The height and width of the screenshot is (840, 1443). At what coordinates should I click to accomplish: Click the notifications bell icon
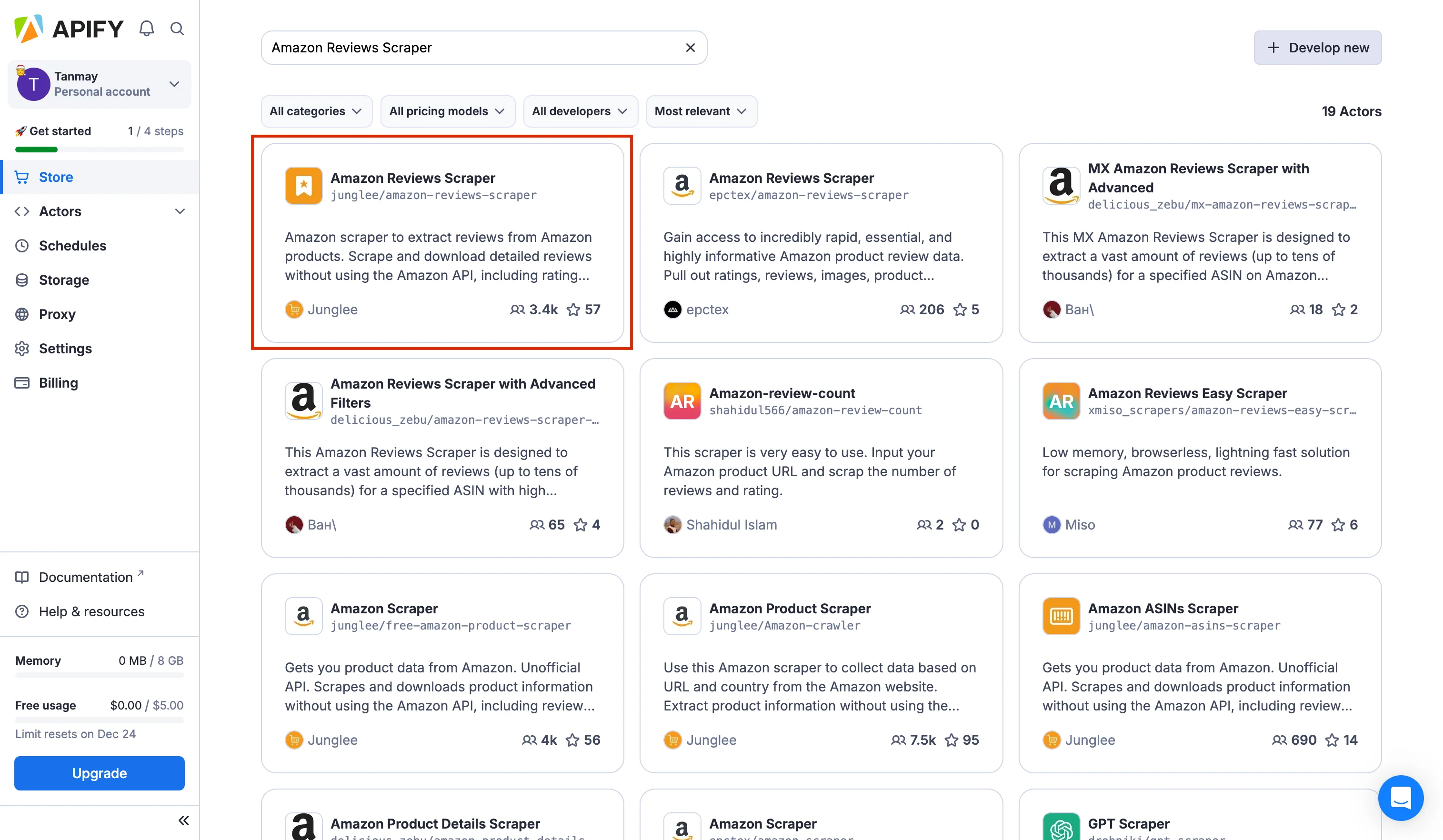[x=147, y=29]
